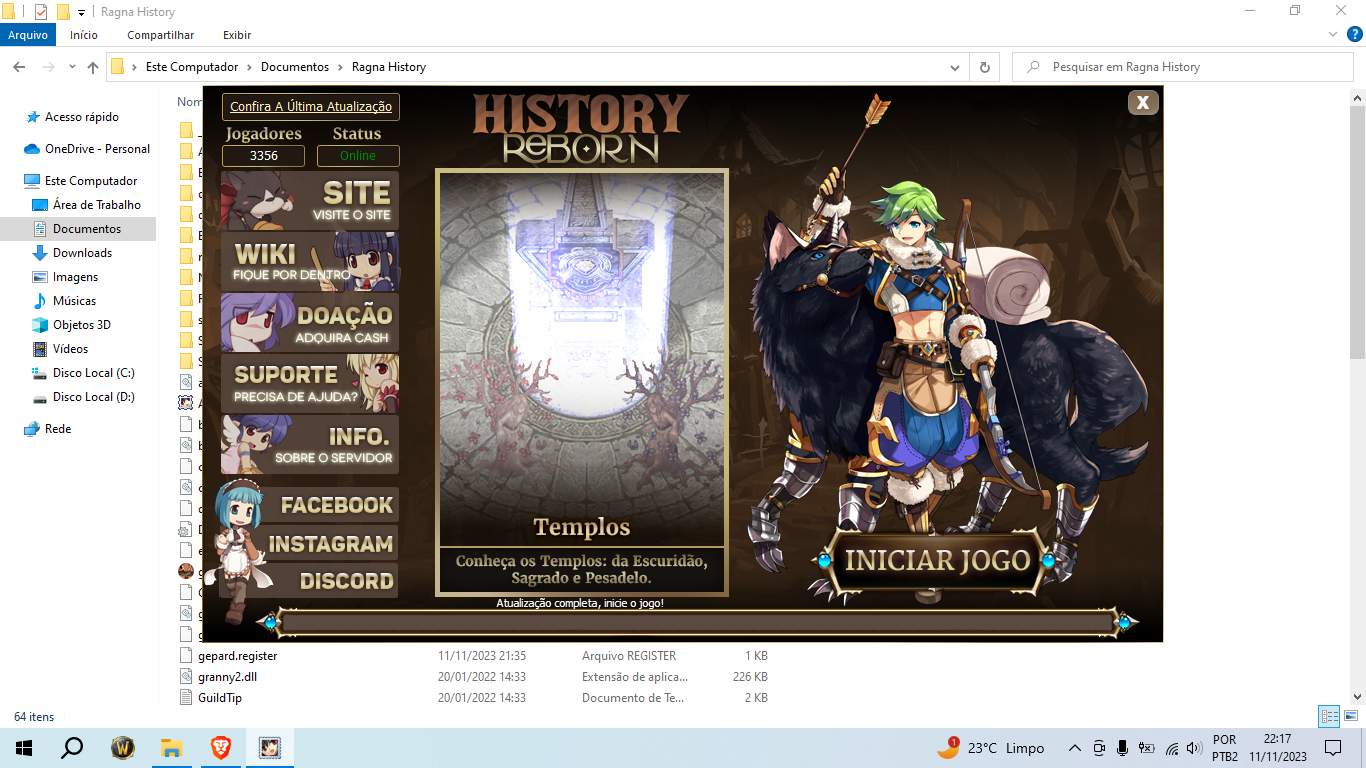
Task: Open Disco Local (D:) in navigation pane
Action: coord(94,397)
